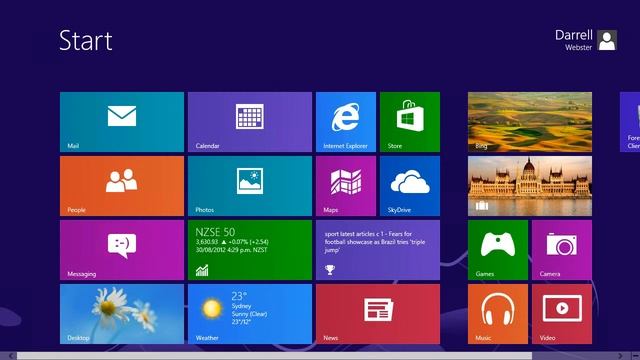Viewport: 640px width, 360px height.
Task: Open the Desktop tile
Action: [x=122, y=314]
